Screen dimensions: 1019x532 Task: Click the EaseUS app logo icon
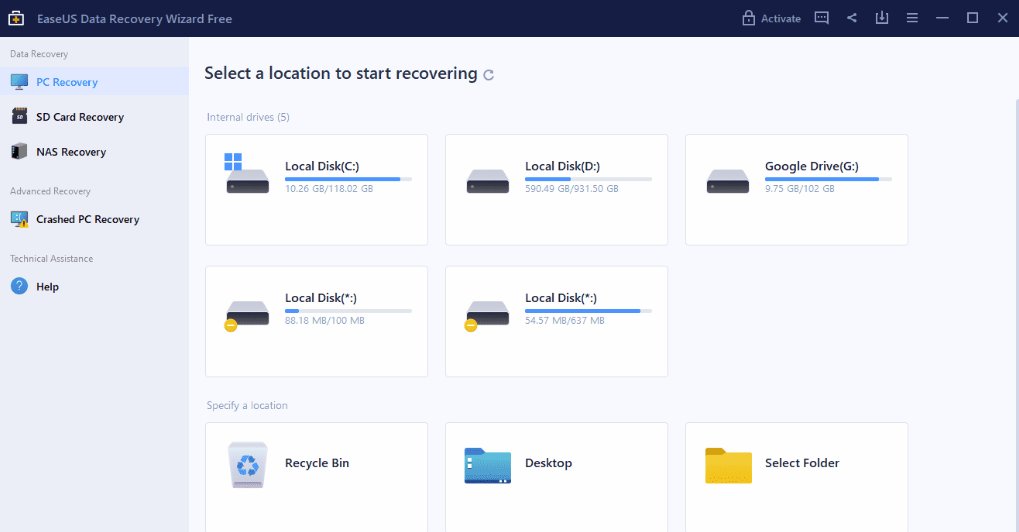pyautogui.click(x=16, y=18)
